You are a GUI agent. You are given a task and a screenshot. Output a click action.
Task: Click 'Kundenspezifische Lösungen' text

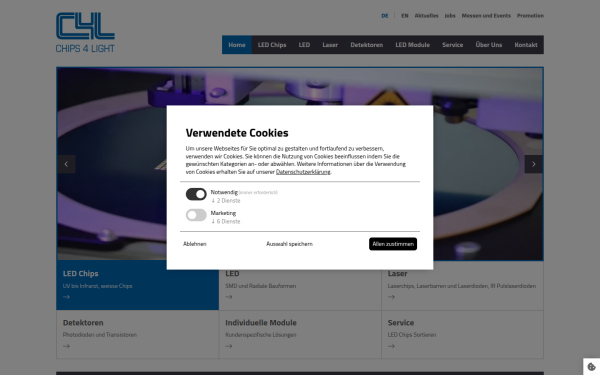coord(261,335)
